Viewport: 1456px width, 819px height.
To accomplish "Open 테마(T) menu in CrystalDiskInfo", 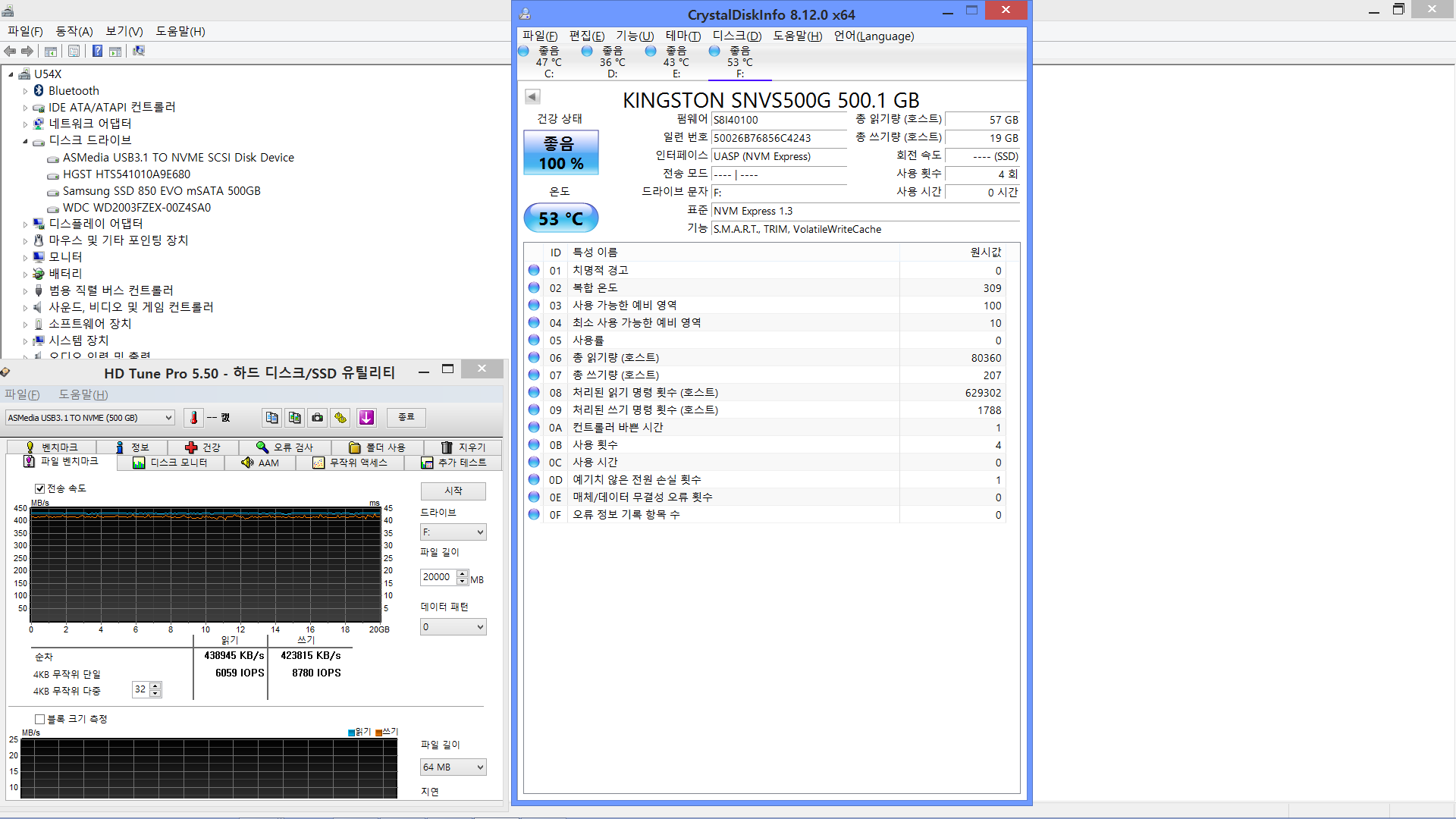I will click(x=683, y=36).
